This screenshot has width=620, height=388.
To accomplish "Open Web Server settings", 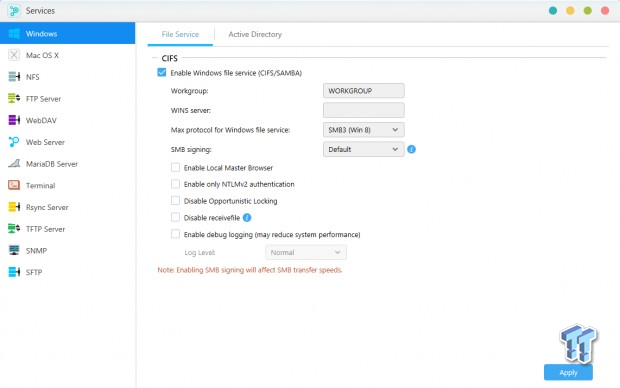I will [68, 142].
